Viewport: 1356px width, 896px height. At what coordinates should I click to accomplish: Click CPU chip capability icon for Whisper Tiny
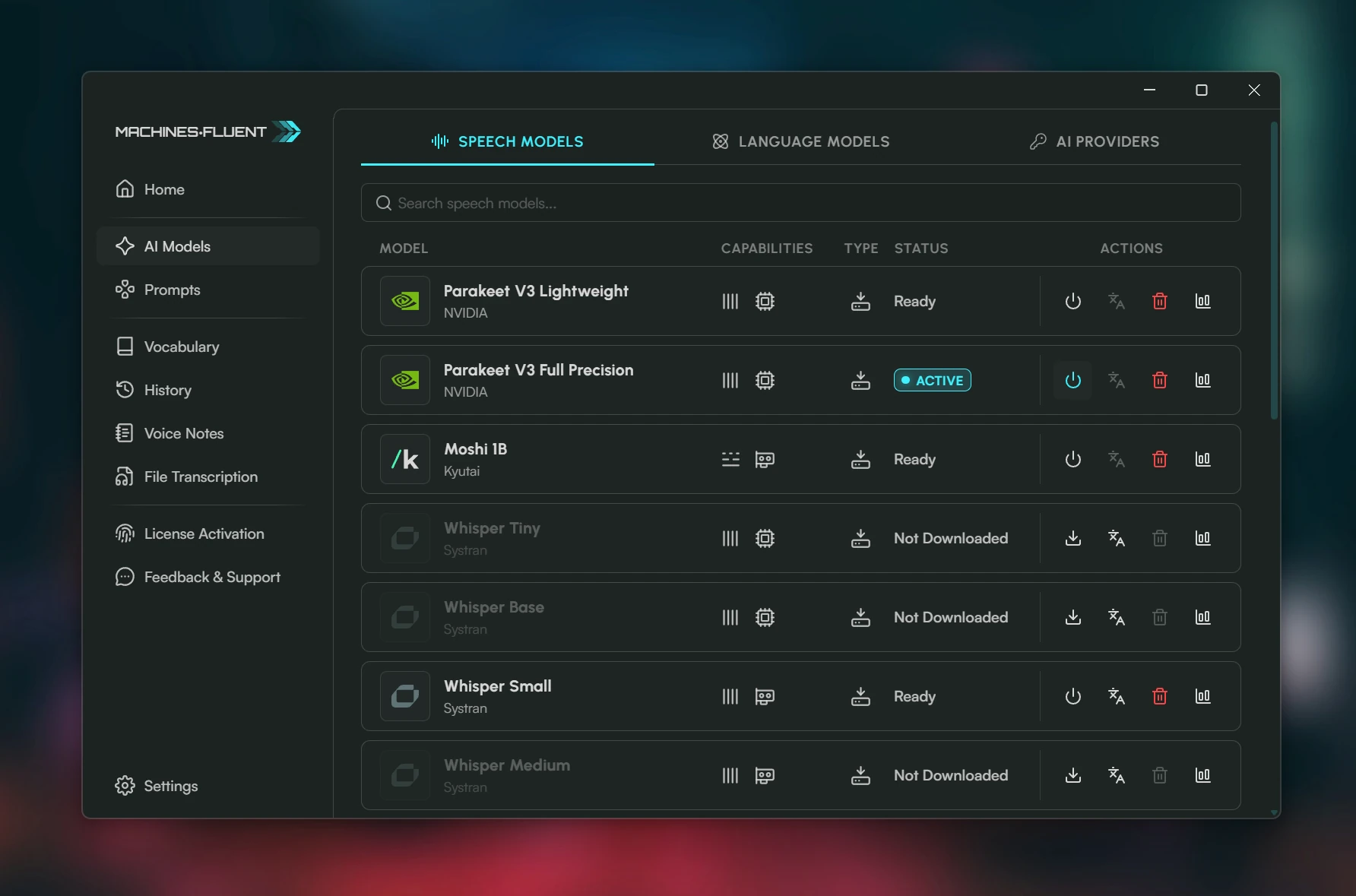tap(765, 538)
